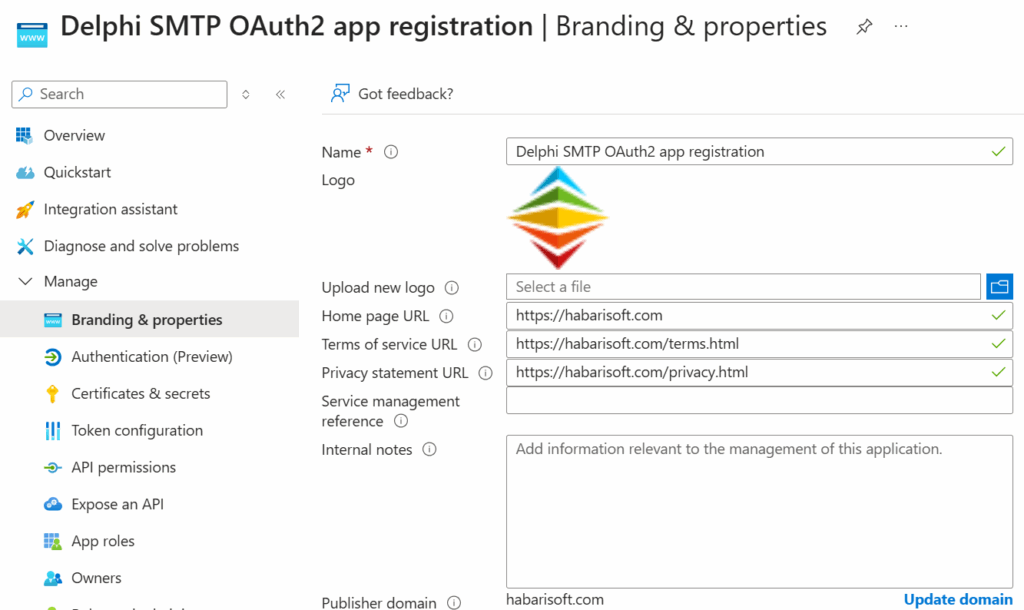Focus the sidebar Search box
Screen dimensions: 1024x610
coord(120,95)
